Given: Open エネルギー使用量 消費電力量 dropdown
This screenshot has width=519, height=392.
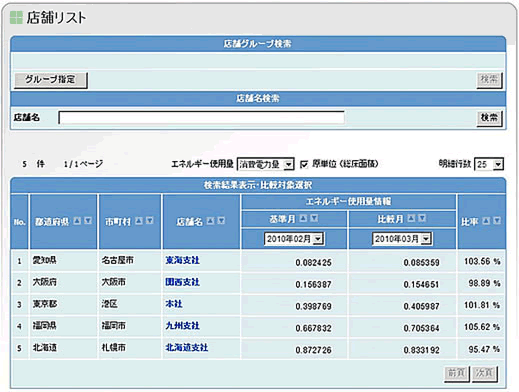Looking at the screenshot, I should 266,164.
